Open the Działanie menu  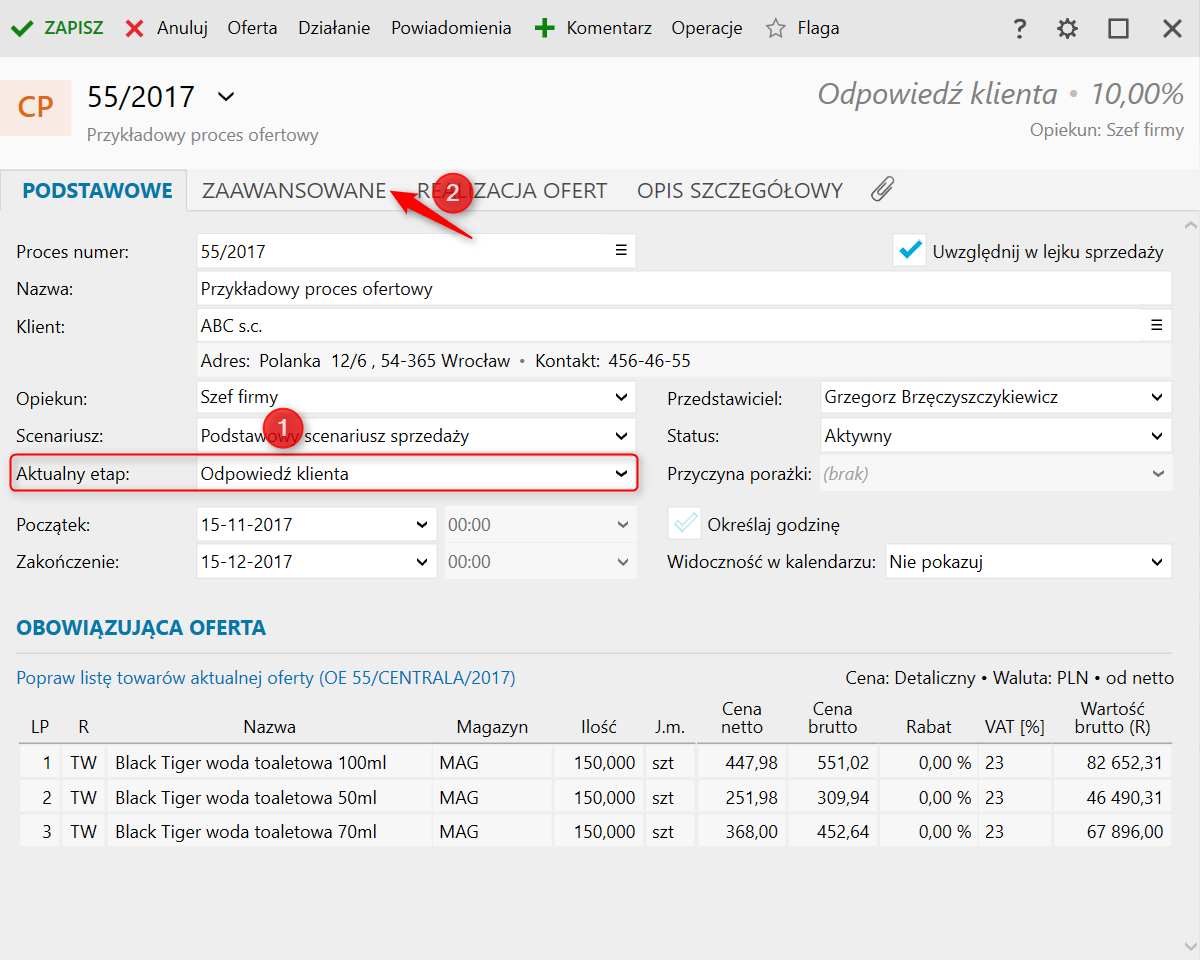tap(334, 28)
